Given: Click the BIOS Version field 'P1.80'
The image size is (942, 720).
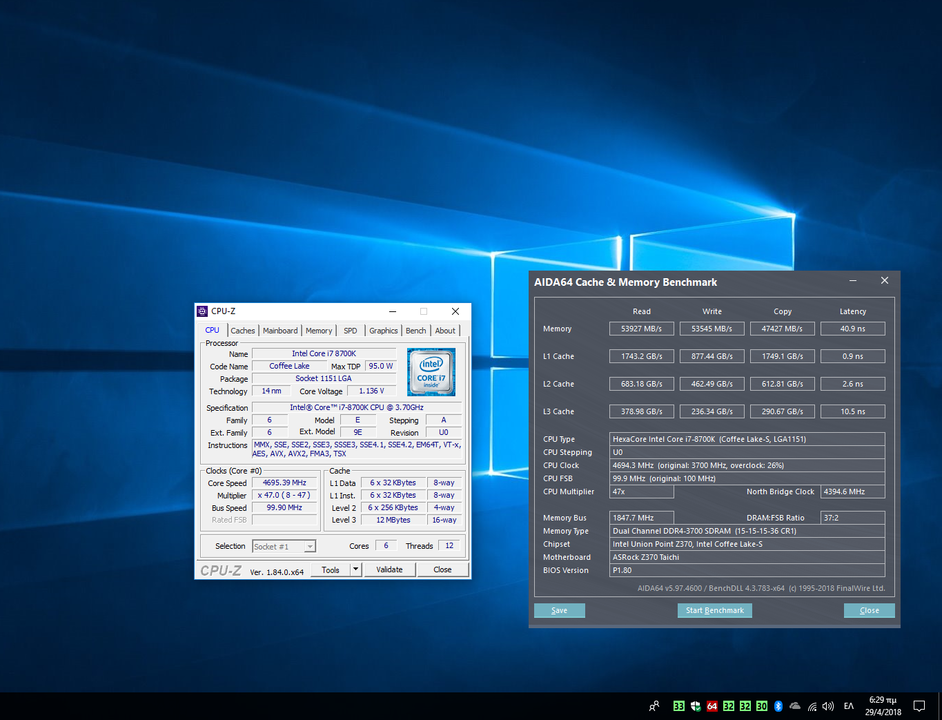Looking at the screenshot, I should [747, 570].
